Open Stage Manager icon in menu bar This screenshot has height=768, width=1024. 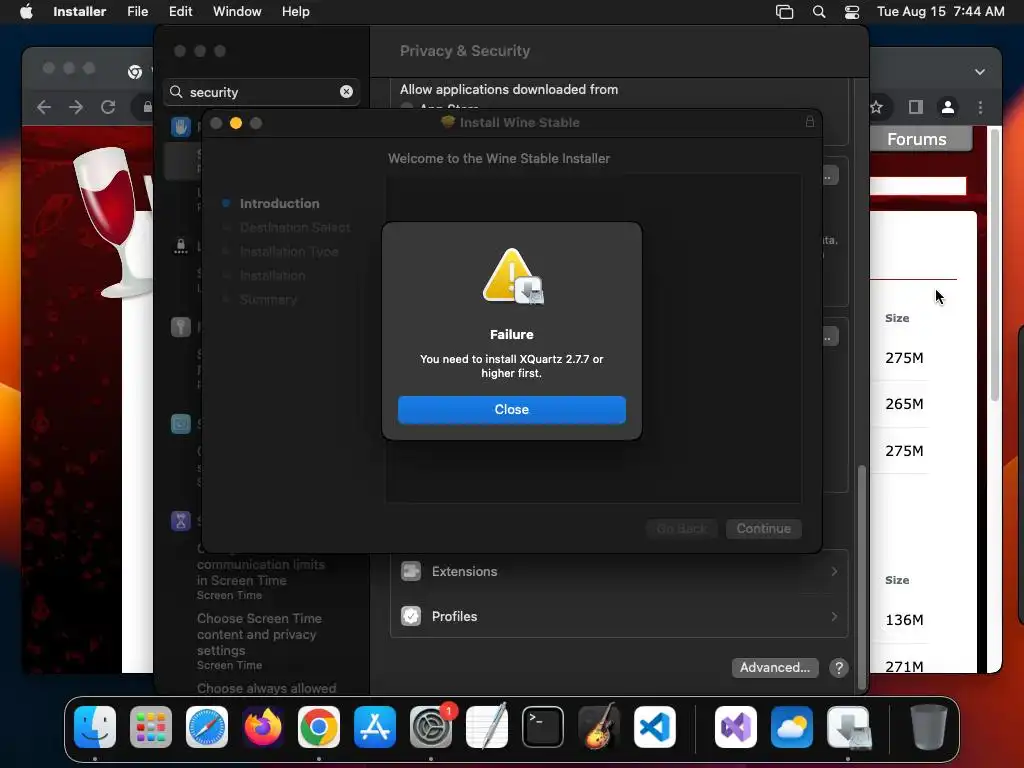pos(784,12)
